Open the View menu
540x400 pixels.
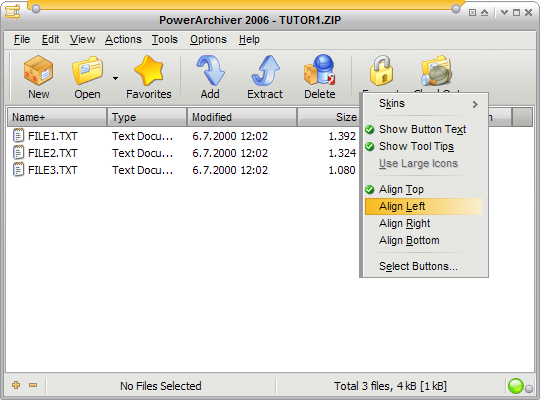82,39
